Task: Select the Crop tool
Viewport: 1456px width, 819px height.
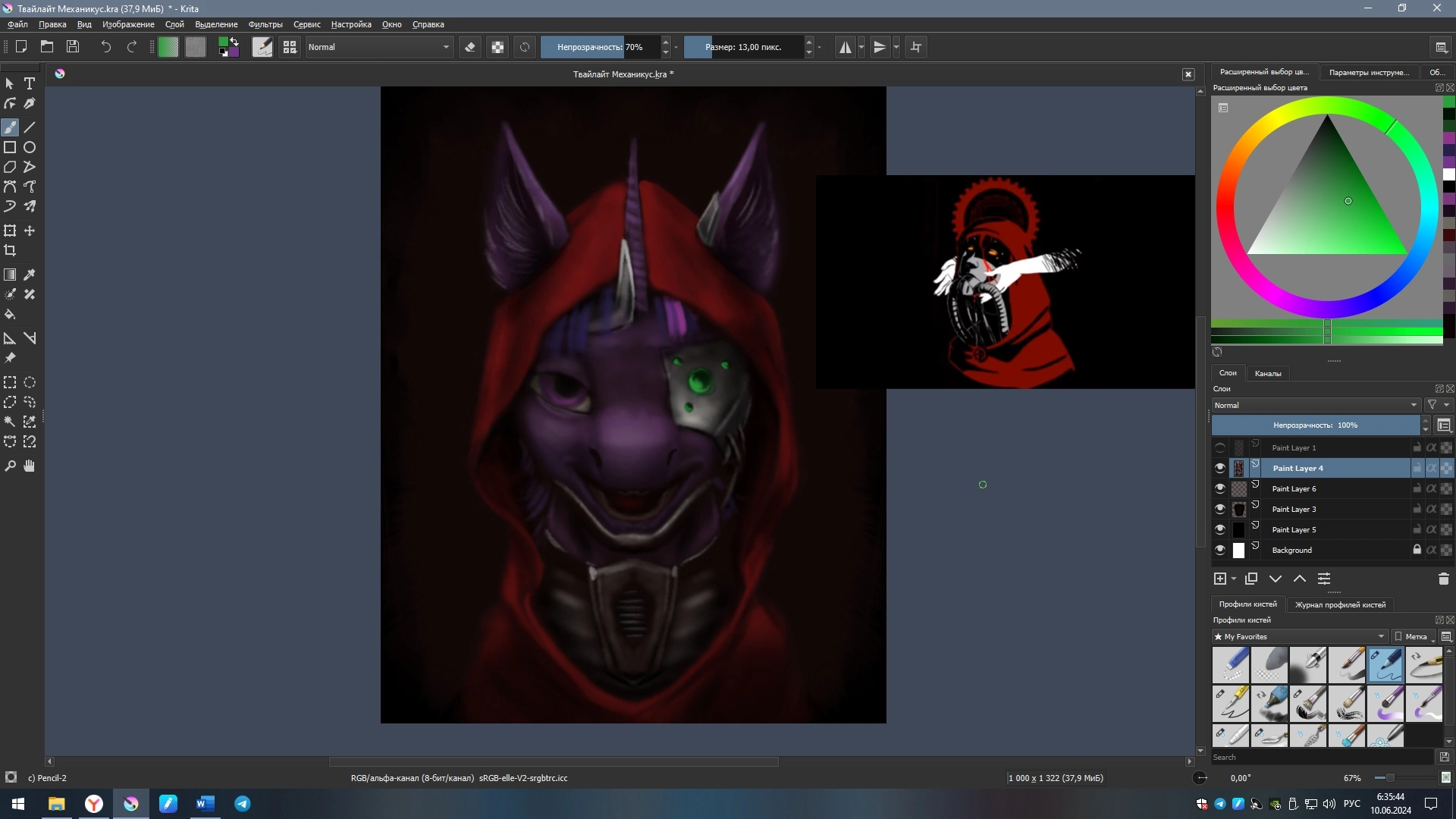Action: click(10, 250)
